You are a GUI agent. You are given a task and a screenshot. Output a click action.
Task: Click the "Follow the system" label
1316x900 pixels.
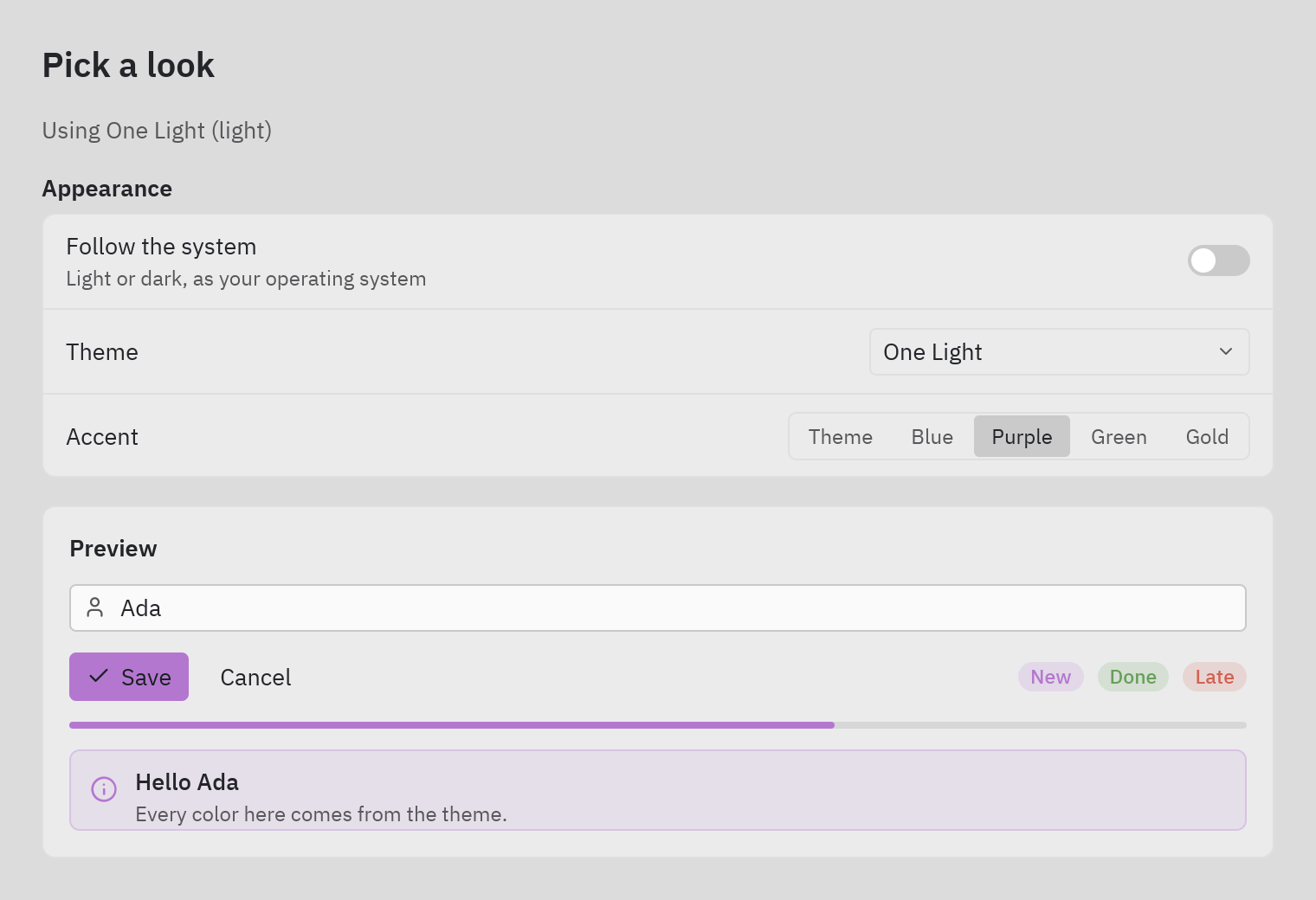(x=161, y=247)
